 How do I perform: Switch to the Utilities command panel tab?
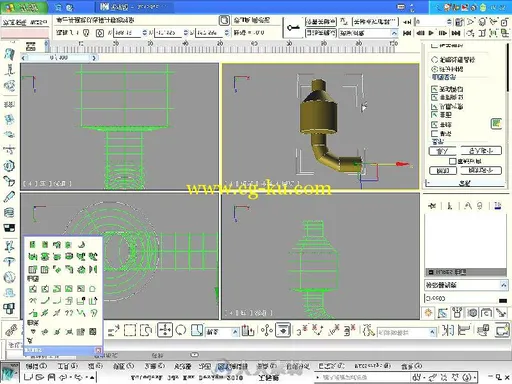[501, 313]
